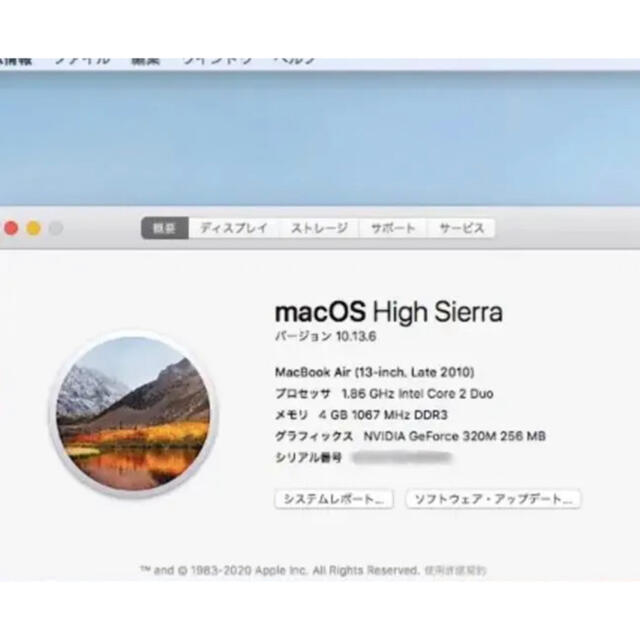Viewport: 640px width, 640px height.
Task: Click NVIDIA GeForce 320M 256 MB text
Action: [x=454, y=436]
